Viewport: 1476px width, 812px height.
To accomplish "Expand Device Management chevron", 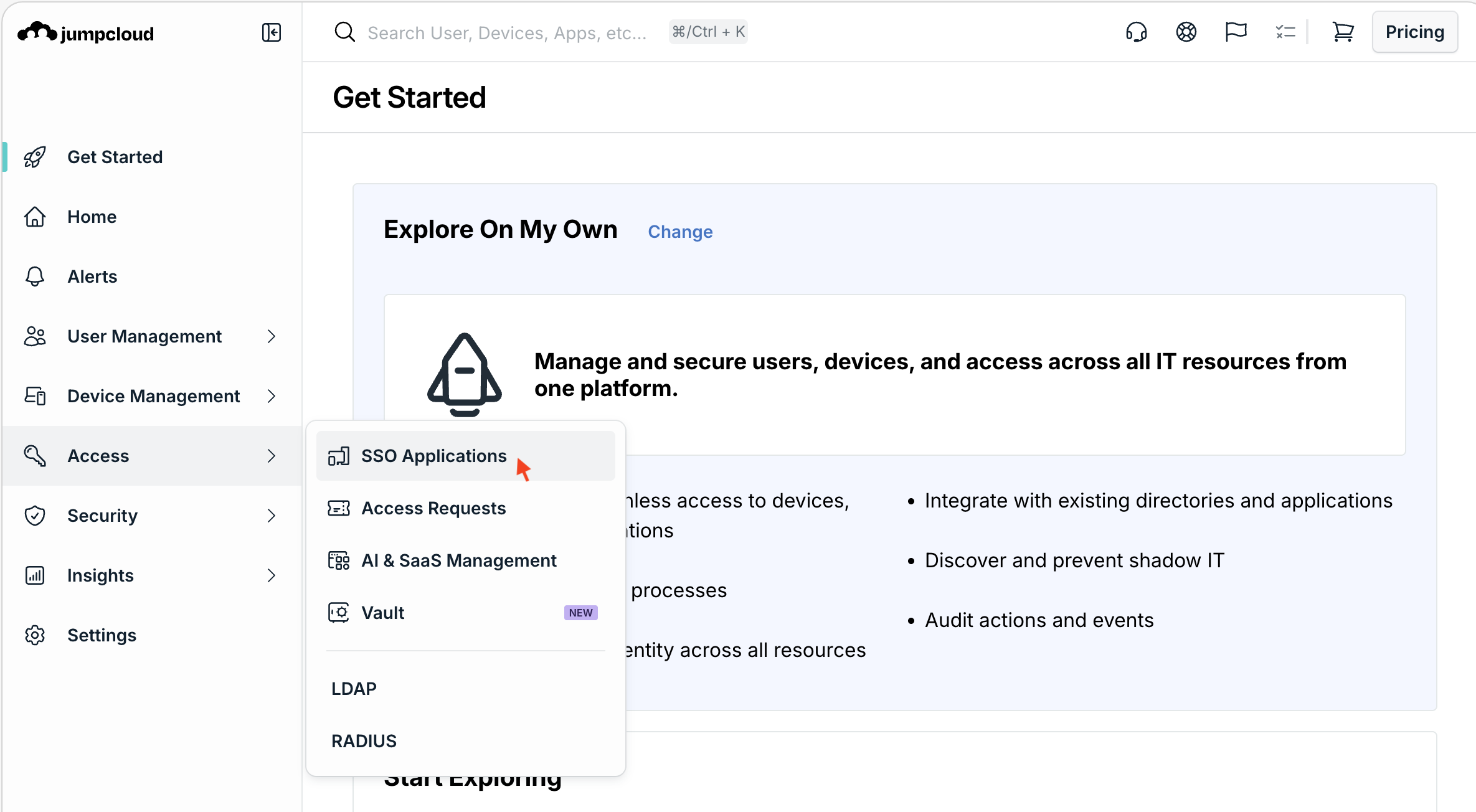I will (x=272, y=396).
